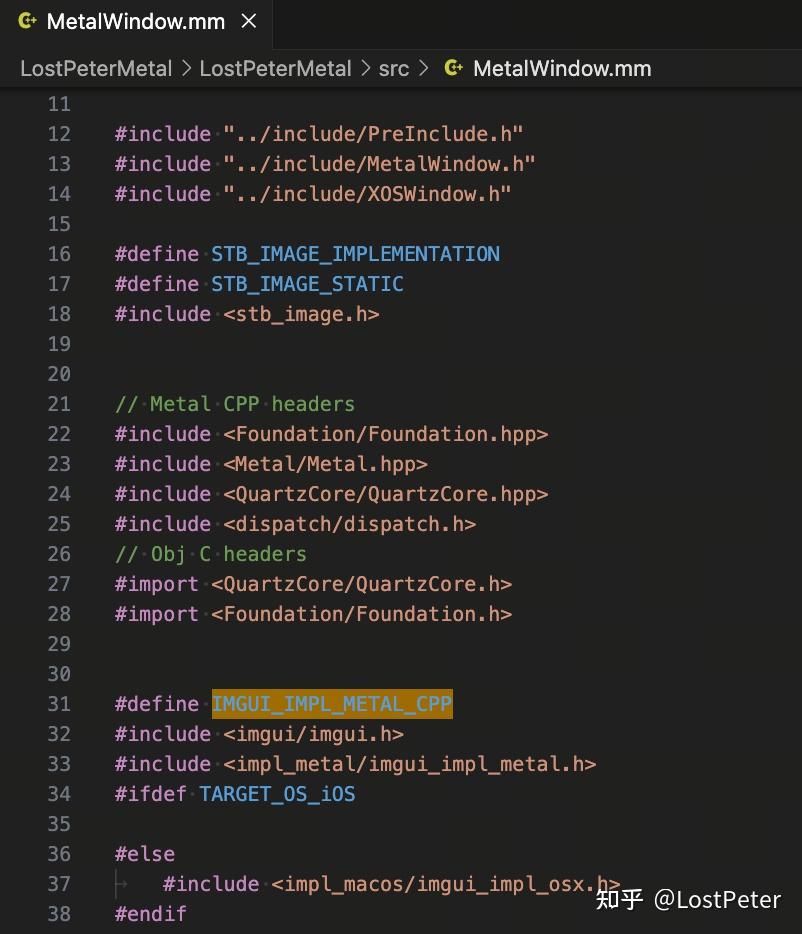
Task: Click line number 16 in the gutter
Action: (x=59, y=253)
